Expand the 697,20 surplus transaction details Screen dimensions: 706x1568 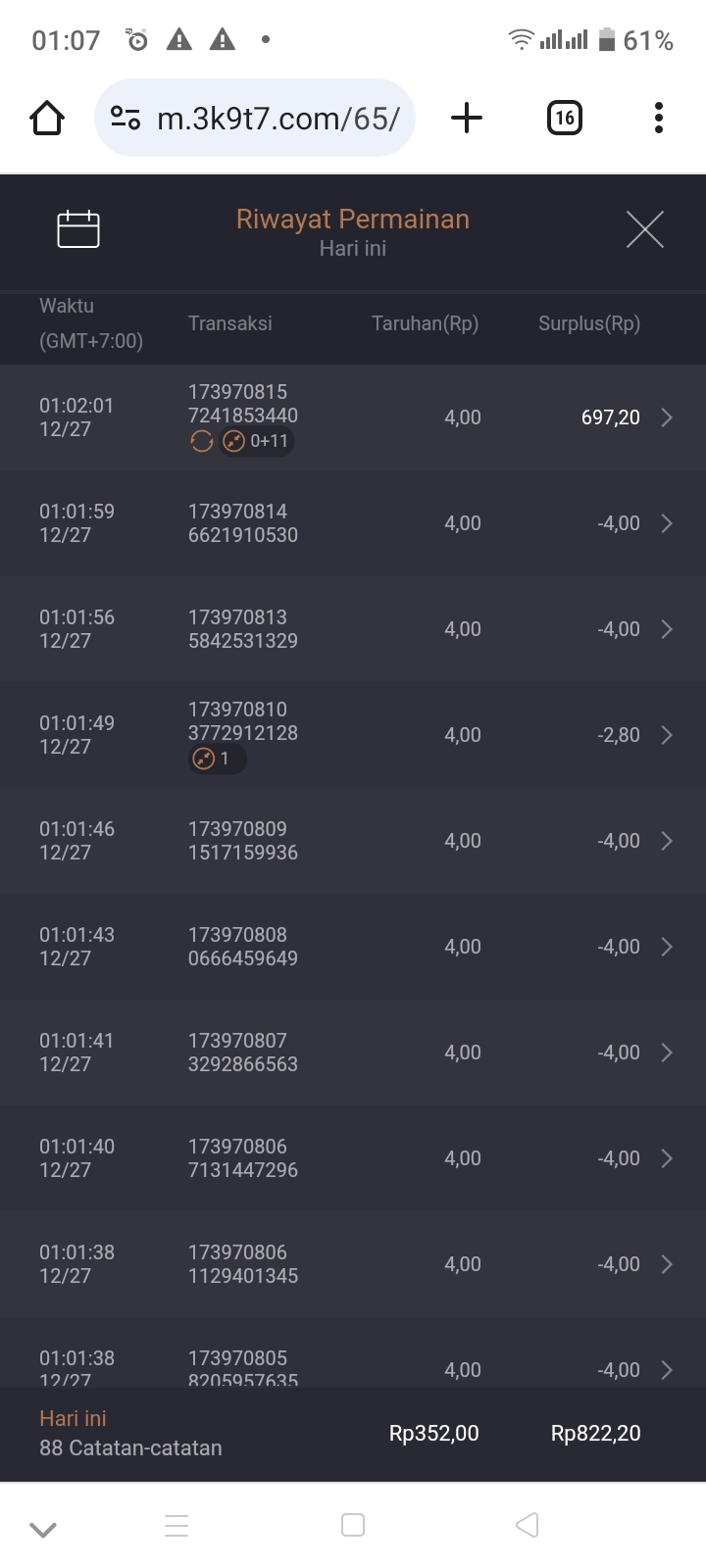click(x=667, y=417)
